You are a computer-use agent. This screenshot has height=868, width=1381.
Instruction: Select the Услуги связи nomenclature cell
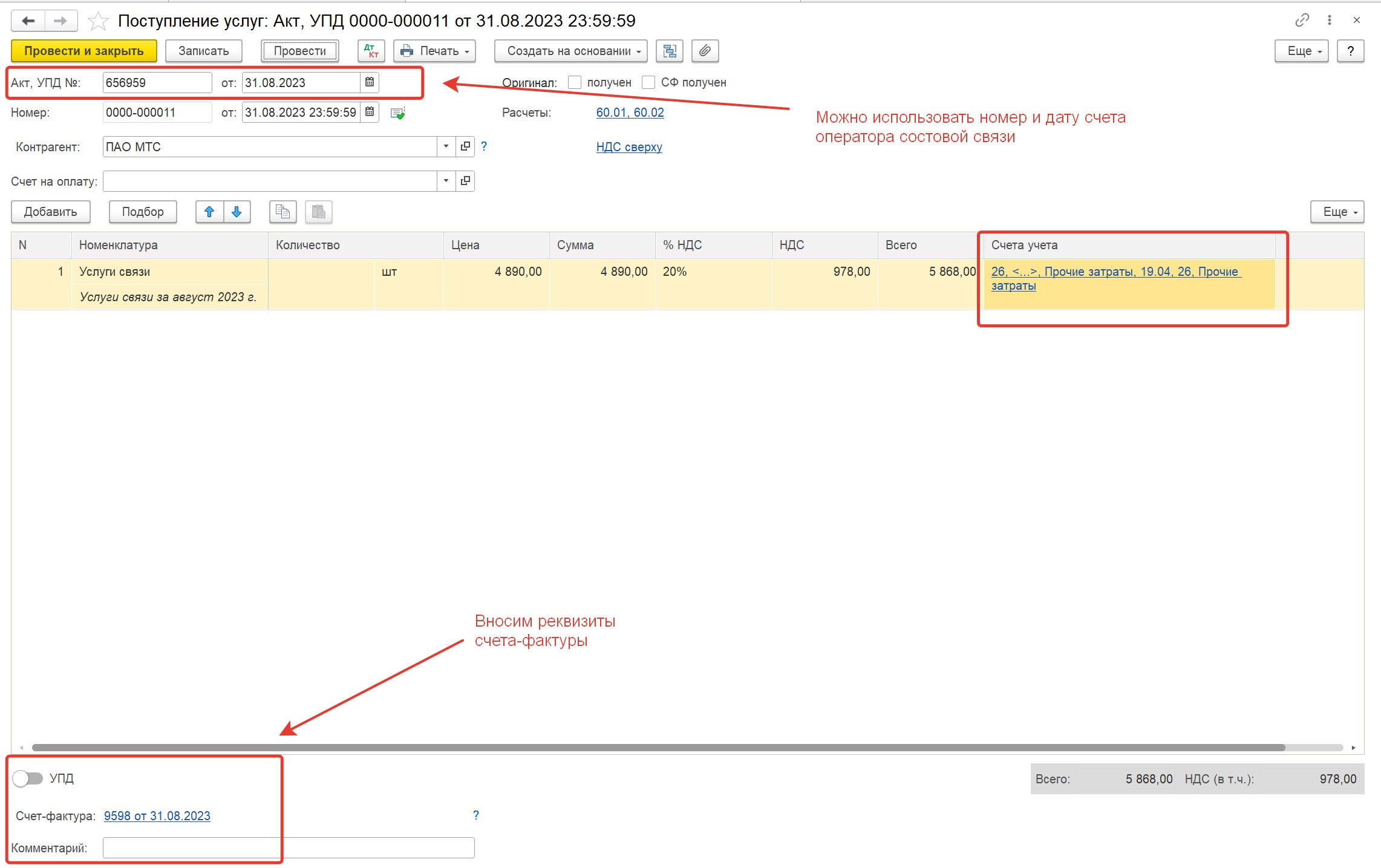pos(170,272)
